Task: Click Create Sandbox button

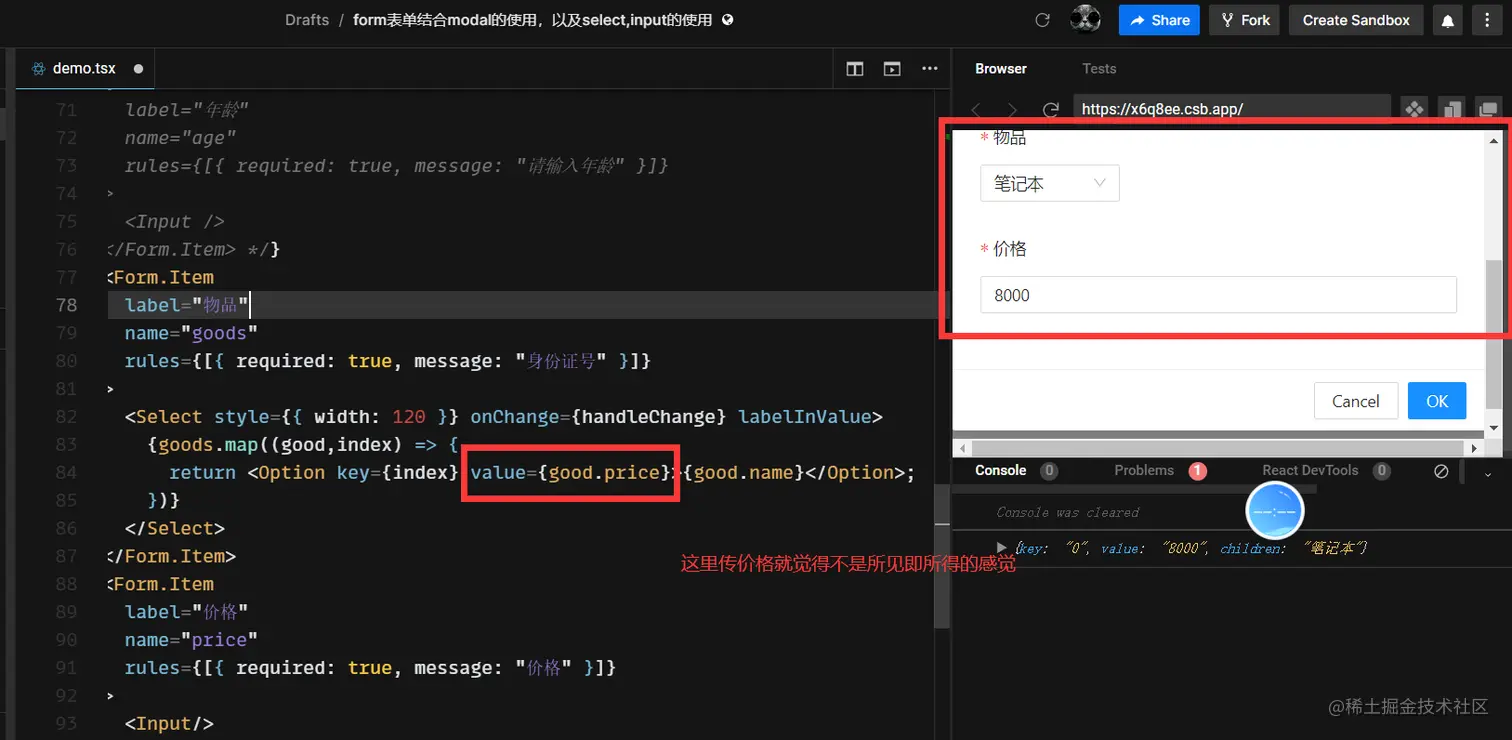Action: [1356, 20]
